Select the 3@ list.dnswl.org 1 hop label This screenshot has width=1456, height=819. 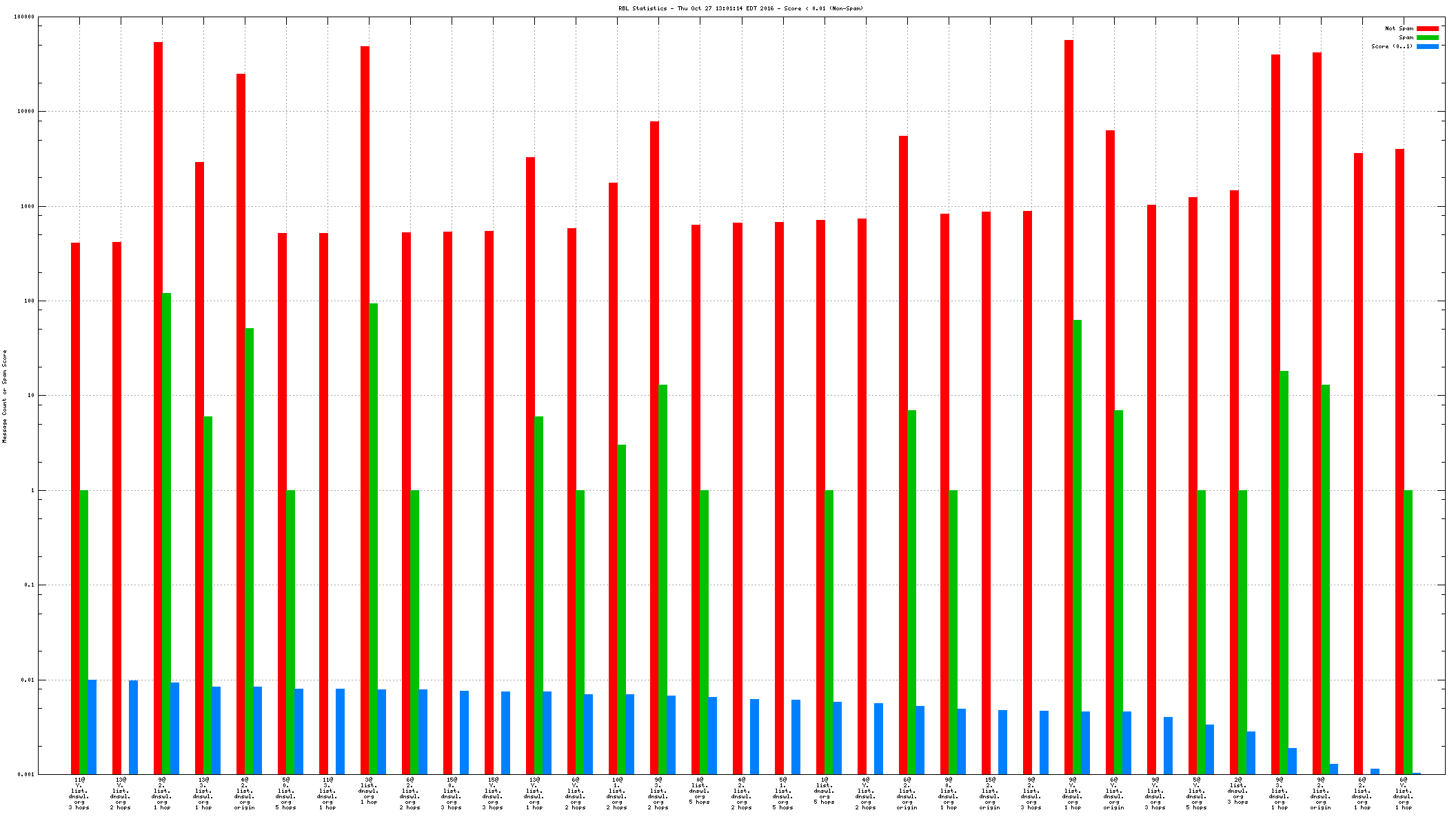click(x=368, y=791)
